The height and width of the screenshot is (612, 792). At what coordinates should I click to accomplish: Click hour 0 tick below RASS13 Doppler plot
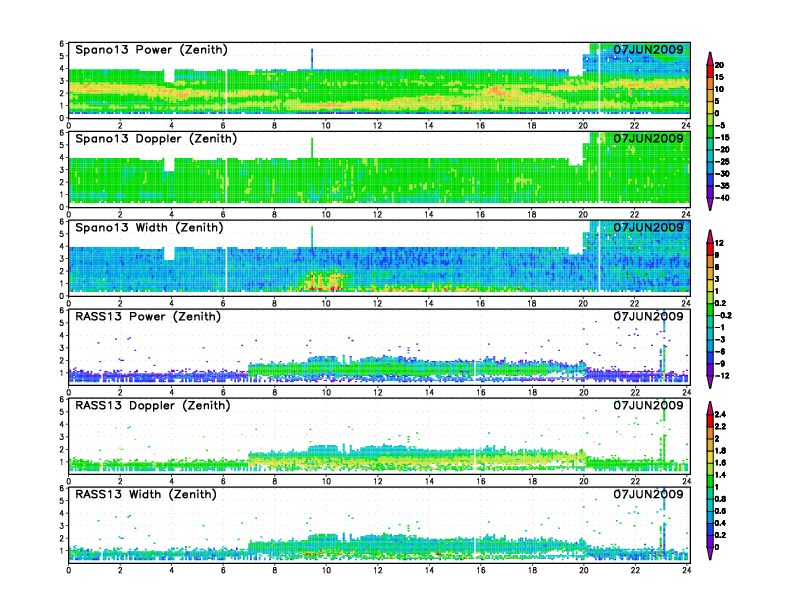[x=68, y=482]
